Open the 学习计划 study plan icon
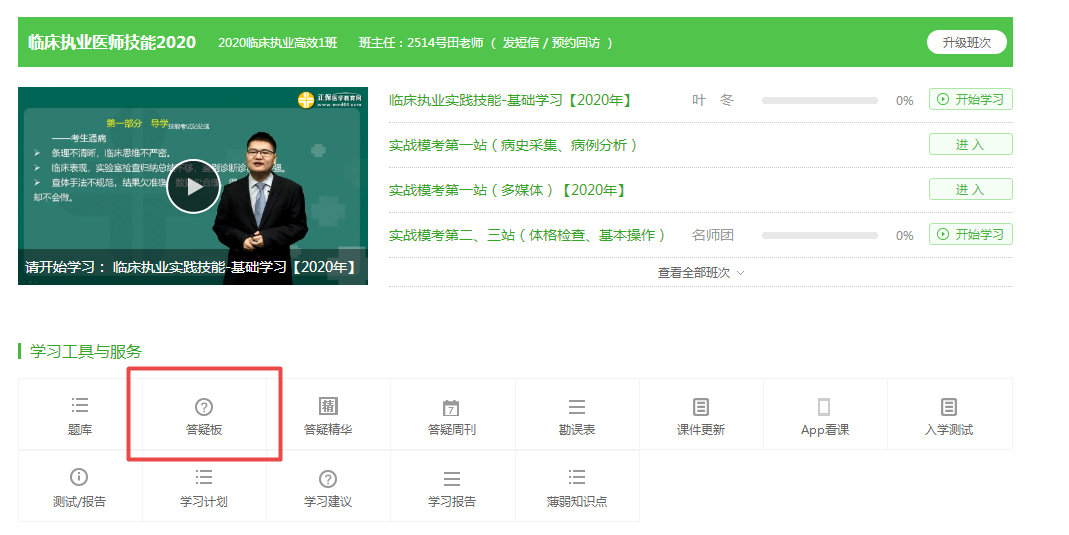Screen dimensions: 1069x535 [x=204, y=478]
